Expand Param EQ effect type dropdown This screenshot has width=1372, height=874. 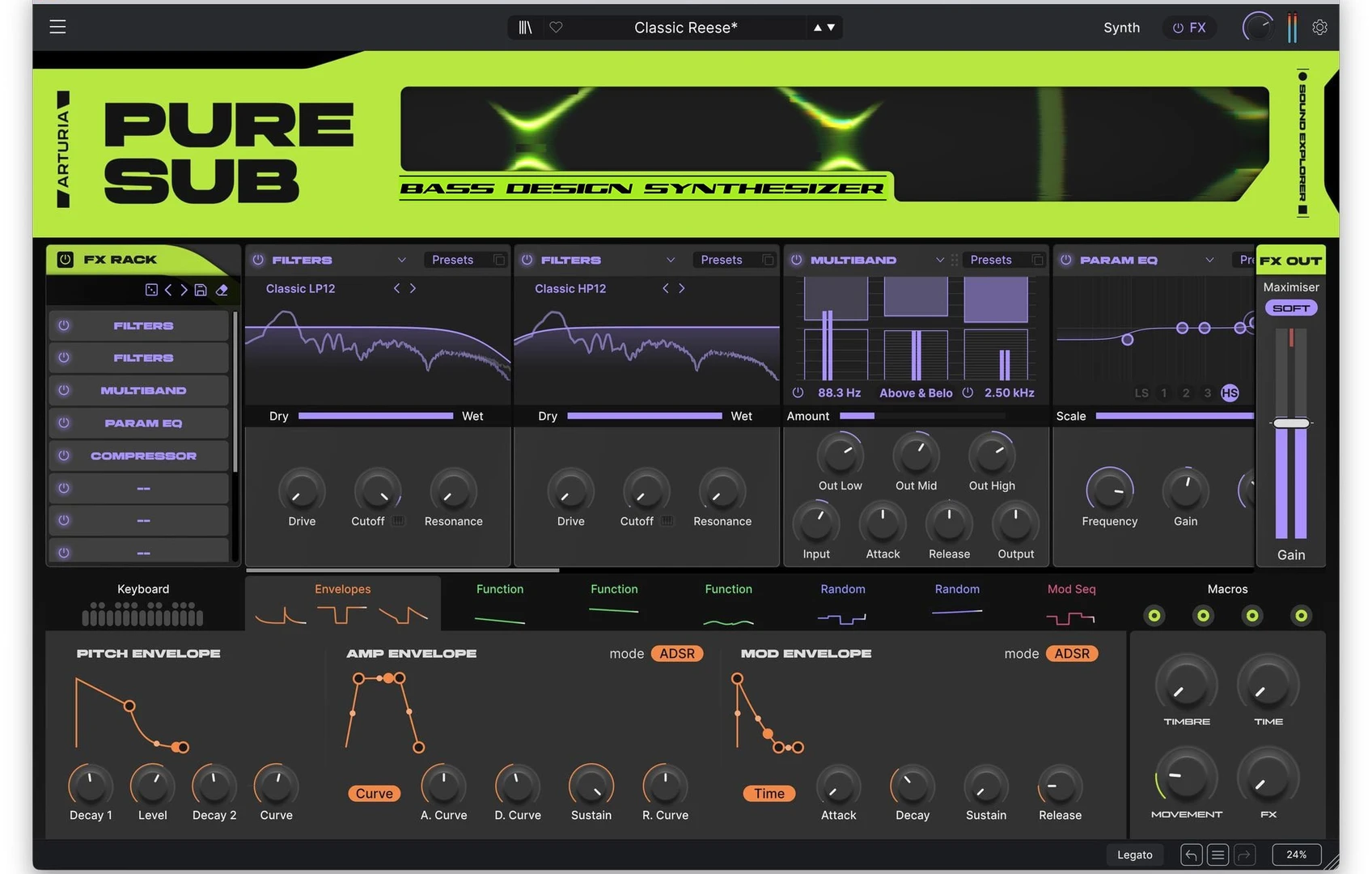(x=1209, y=260)
